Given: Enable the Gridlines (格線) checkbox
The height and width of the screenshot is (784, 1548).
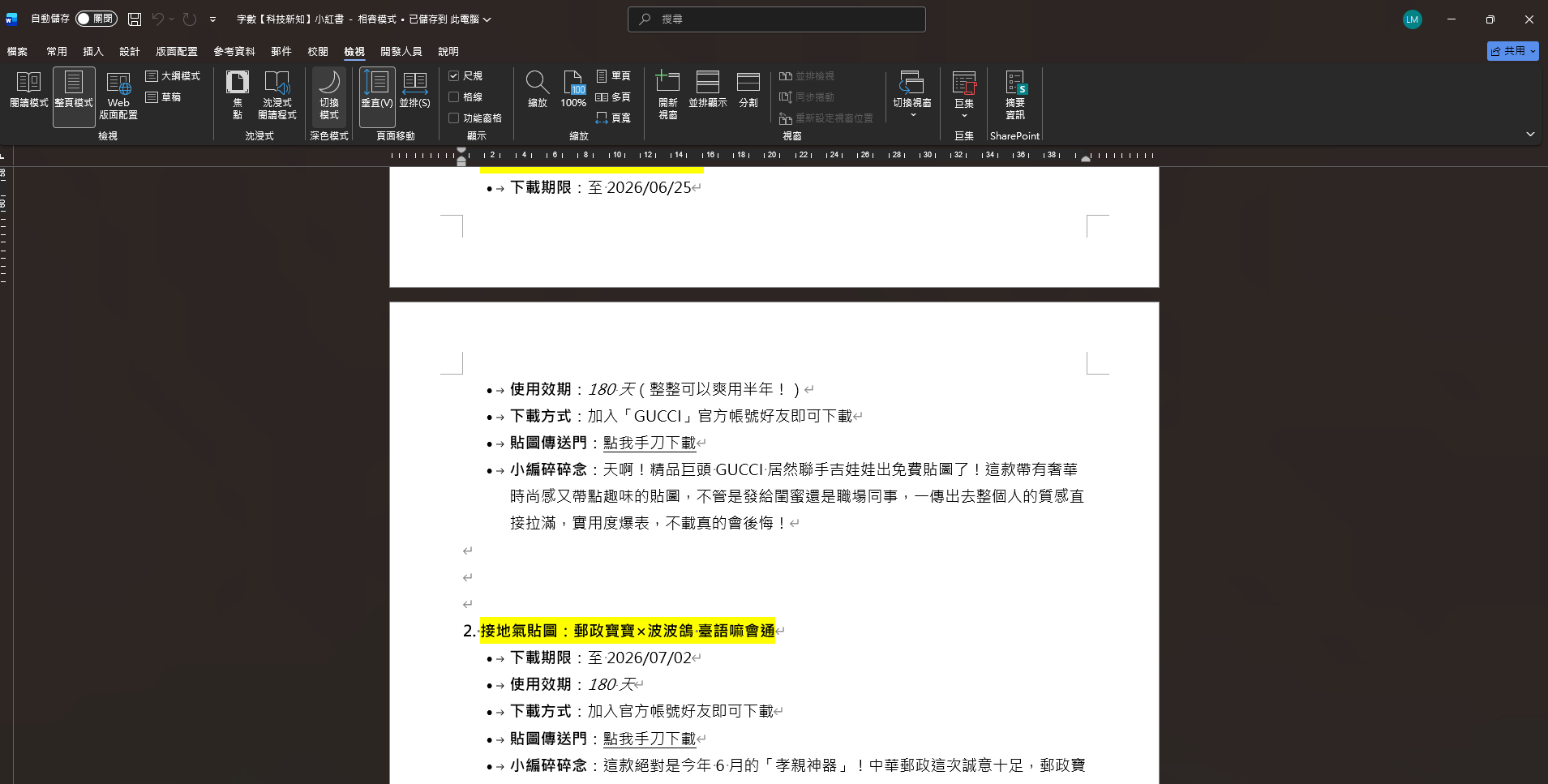Looking at the screenshot, I should 465,97.
